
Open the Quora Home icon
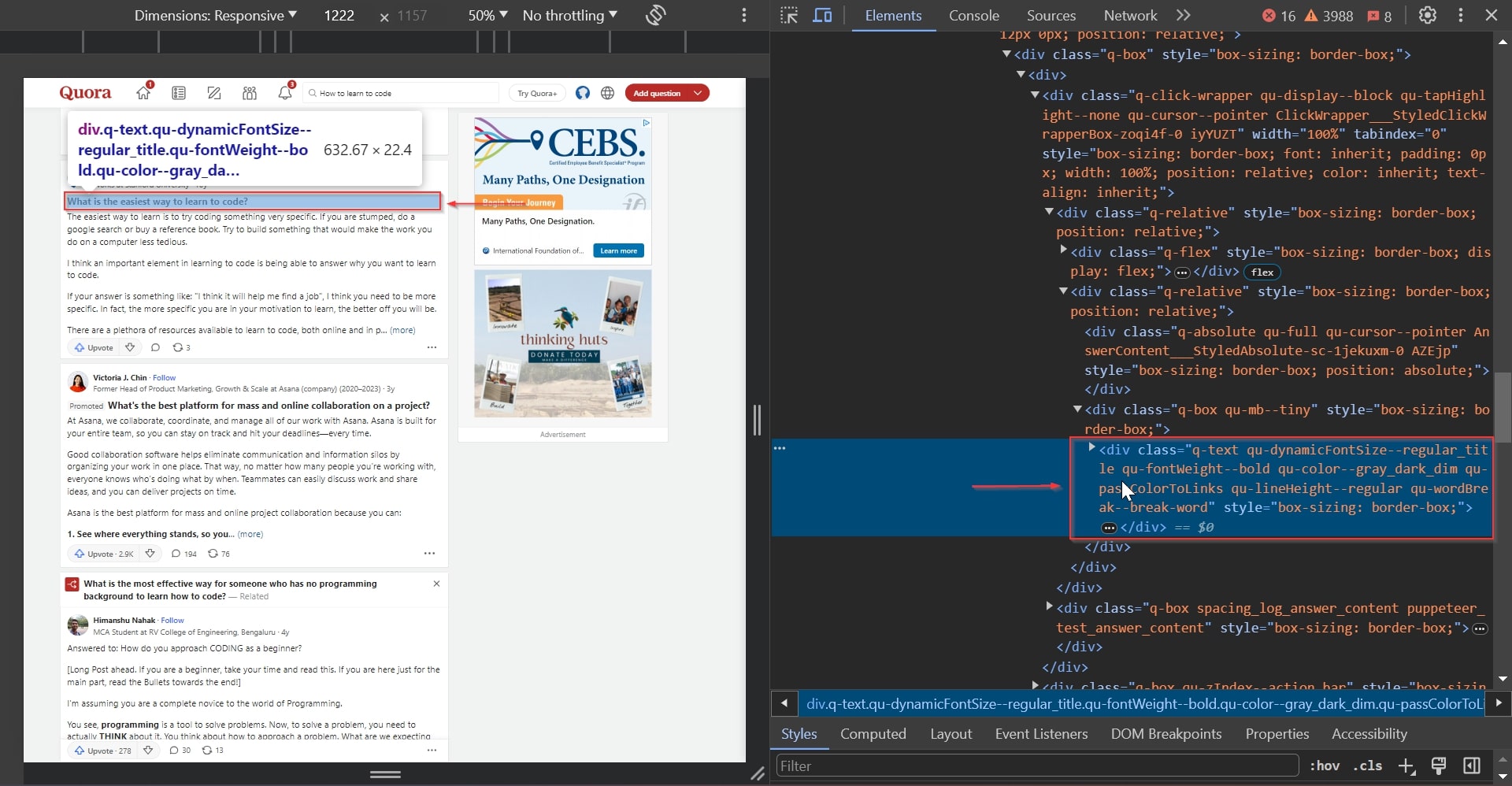143,92
